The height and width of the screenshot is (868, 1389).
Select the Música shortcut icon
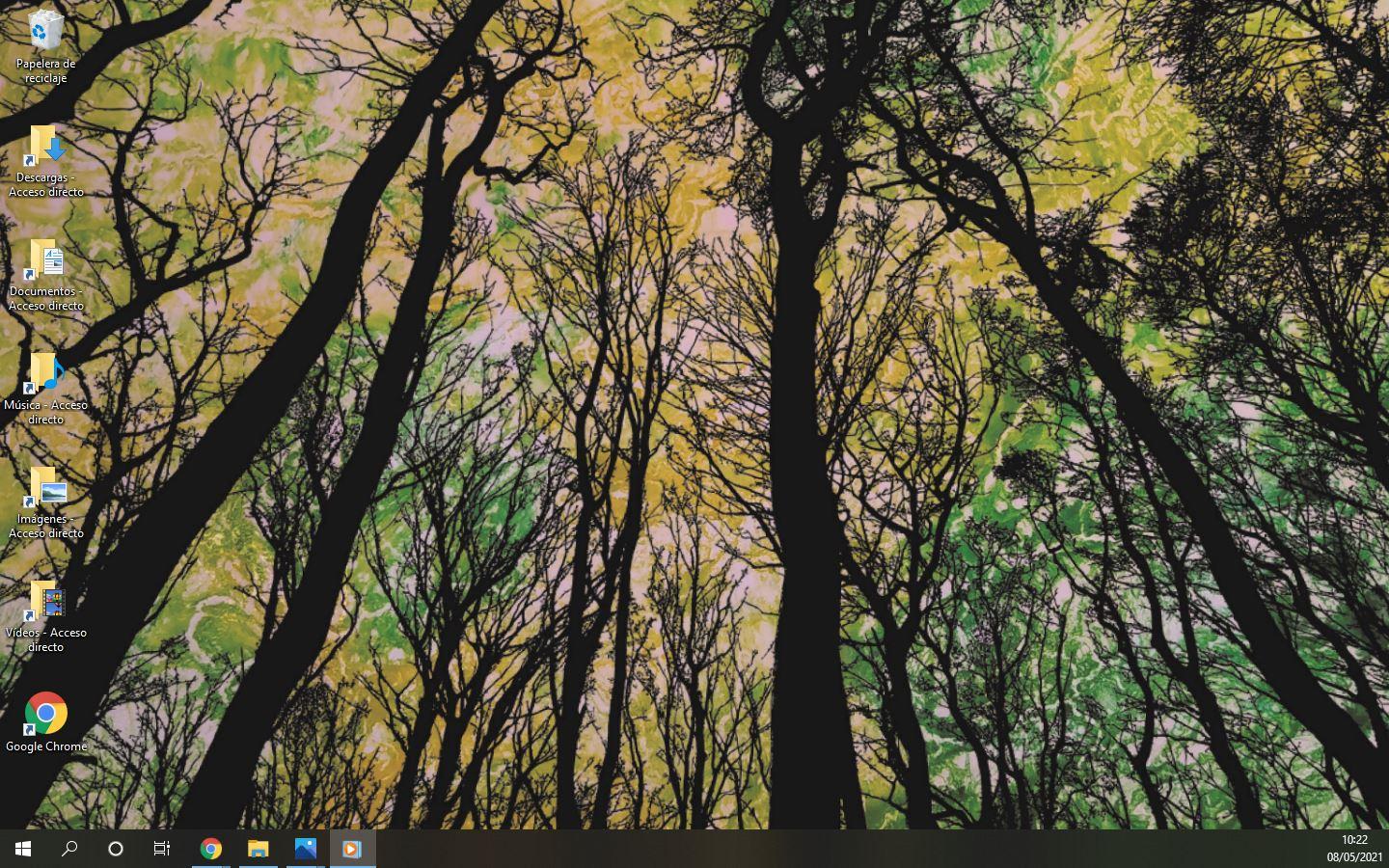[45, 389]
